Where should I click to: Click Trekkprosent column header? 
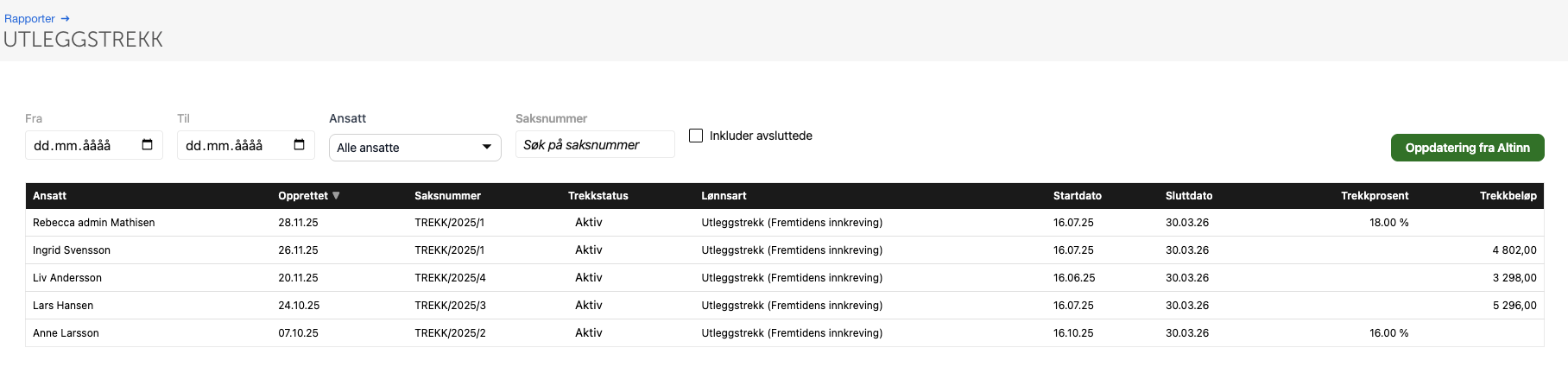[1375, 196]
